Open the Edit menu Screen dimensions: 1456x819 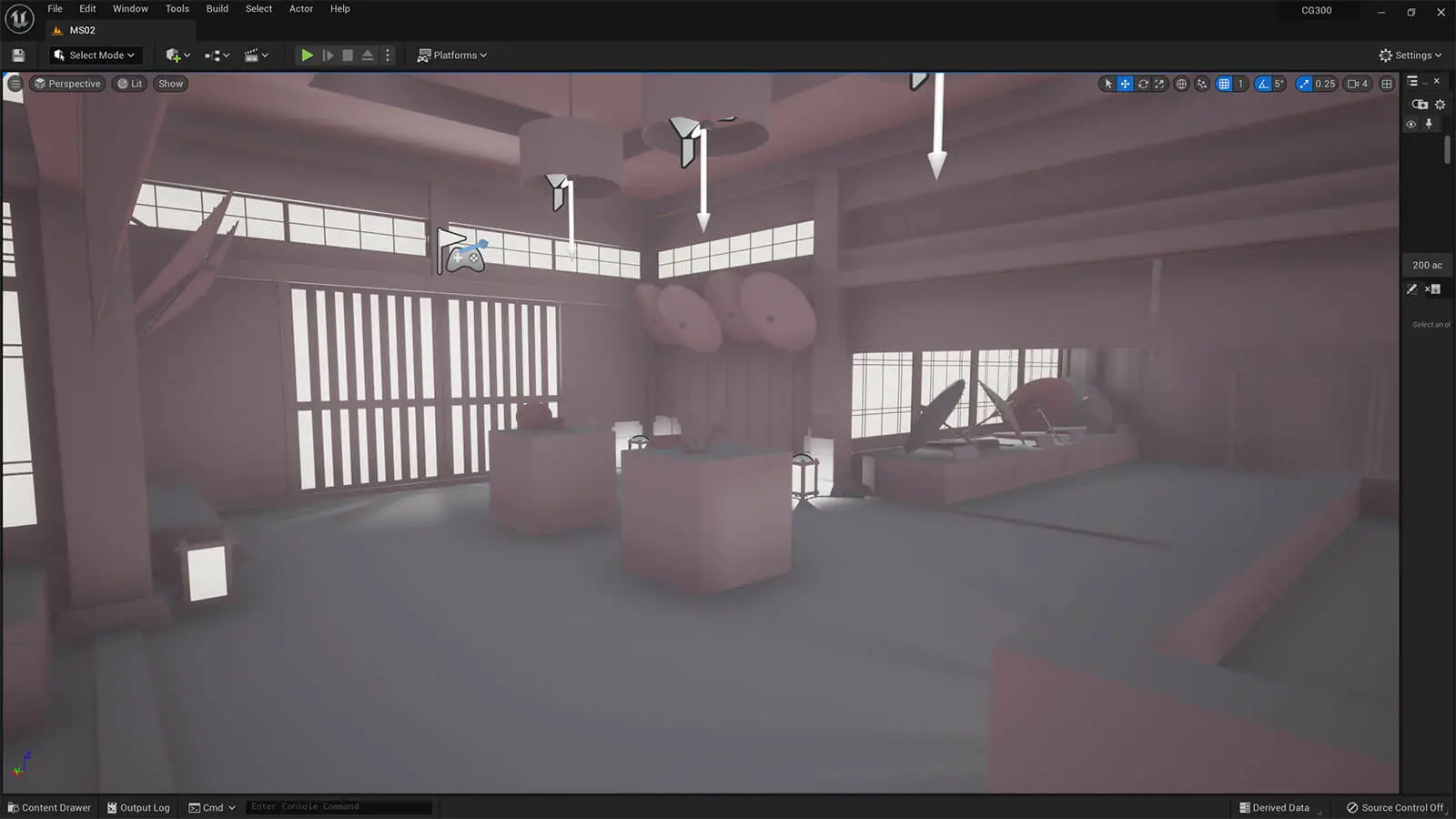87,9
